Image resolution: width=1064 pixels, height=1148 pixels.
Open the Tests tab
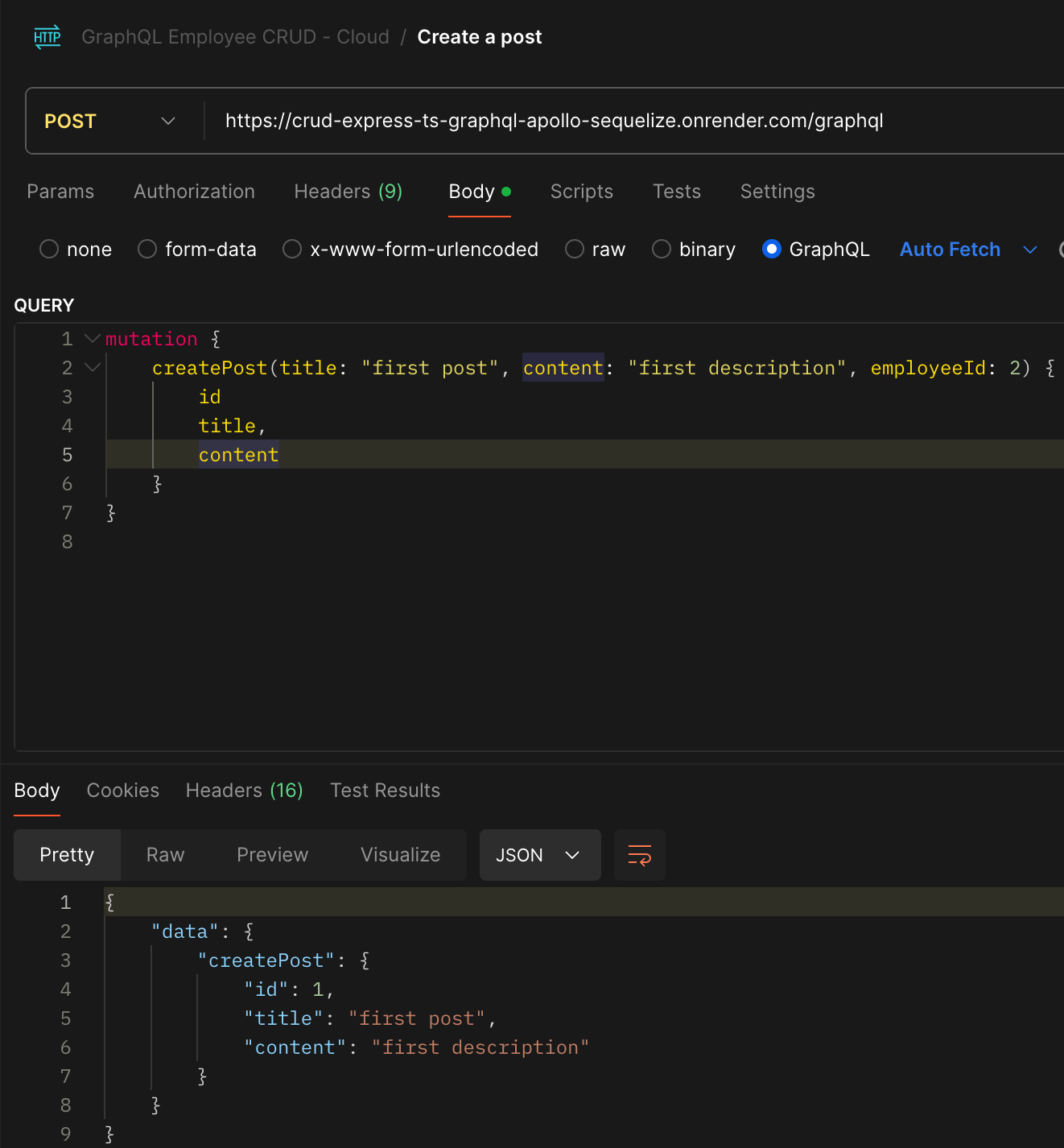(677, 192)
